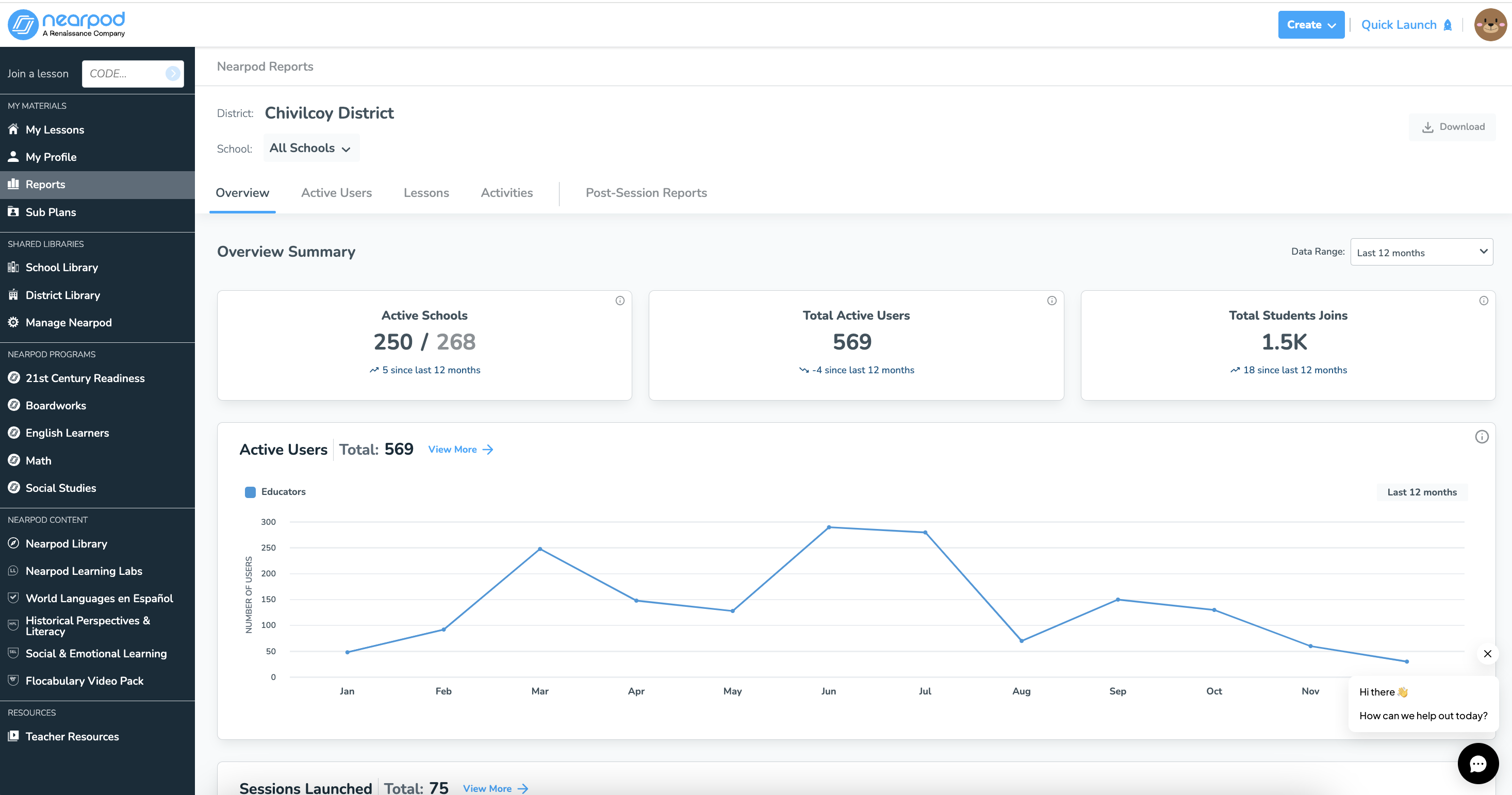The height and width of the screenshot is (795, 1512).
Task: Click the My Lessons home icon
Action: click(13, 129)
